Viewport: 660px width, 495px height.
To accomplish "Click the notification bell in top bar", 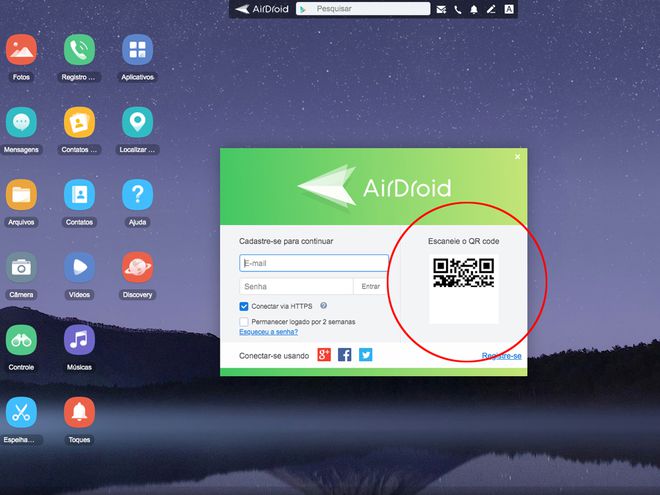I will [x=474, y=9].
